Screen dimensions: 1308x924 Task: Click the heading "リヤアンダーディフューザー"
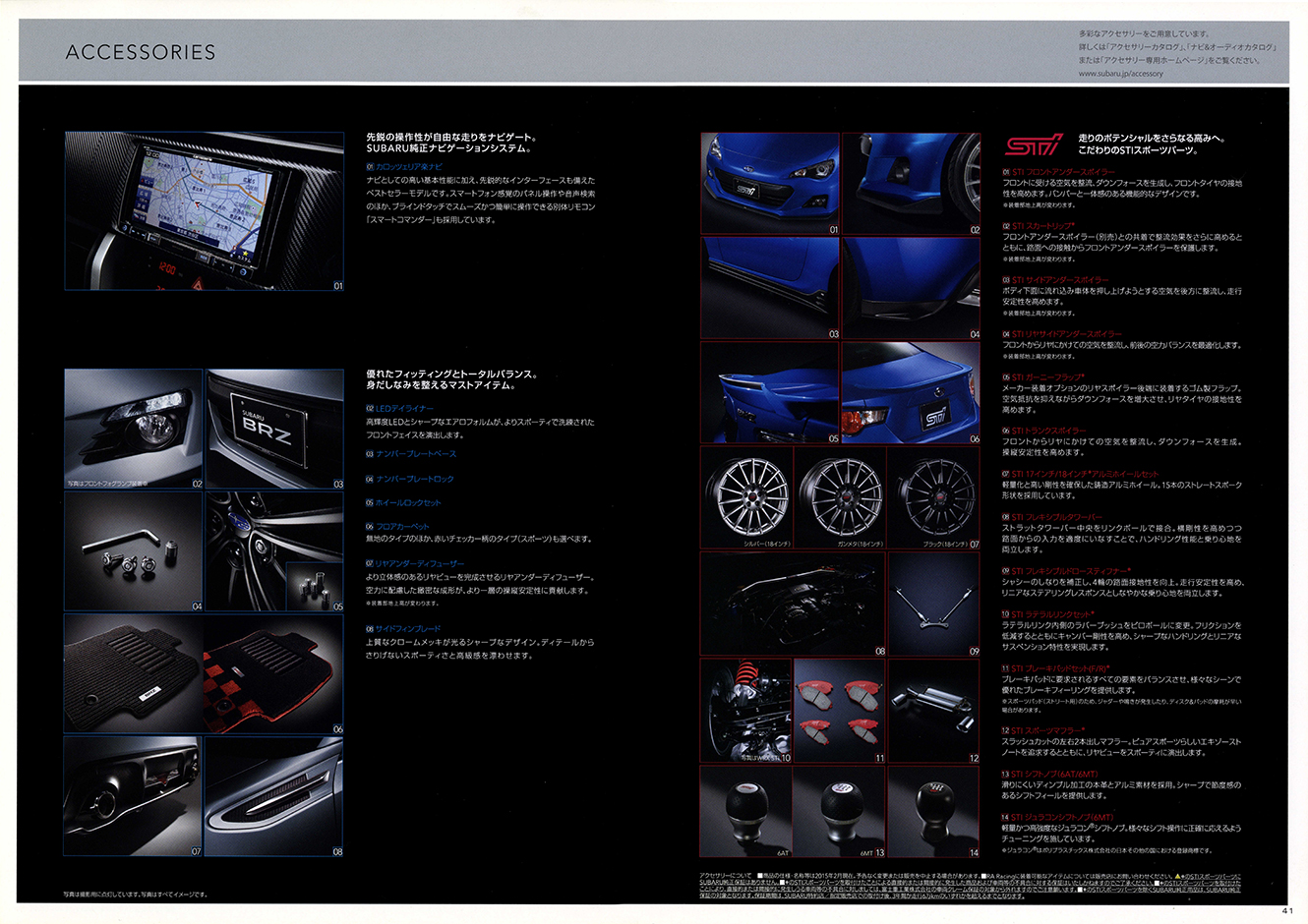coord(420,564)
